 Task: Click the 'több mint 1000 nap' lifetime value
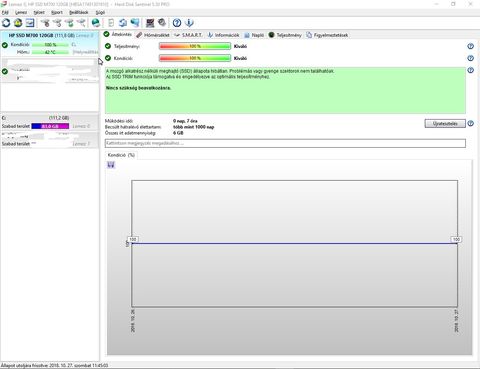click(194, 127)
